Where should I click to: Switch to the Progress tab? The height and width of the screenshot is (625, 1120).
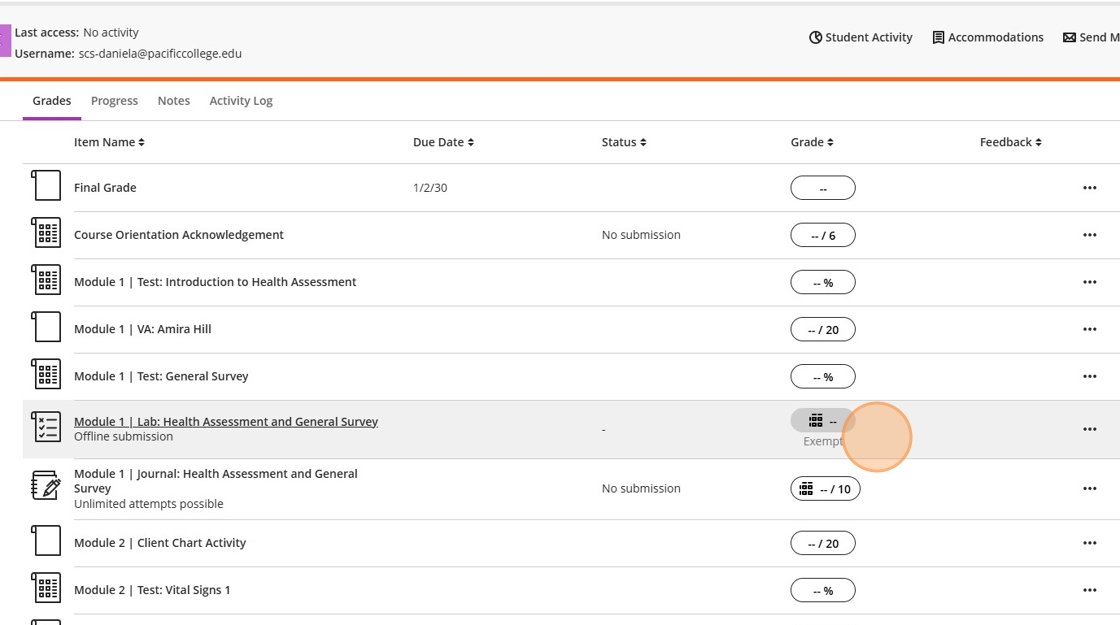114,101
